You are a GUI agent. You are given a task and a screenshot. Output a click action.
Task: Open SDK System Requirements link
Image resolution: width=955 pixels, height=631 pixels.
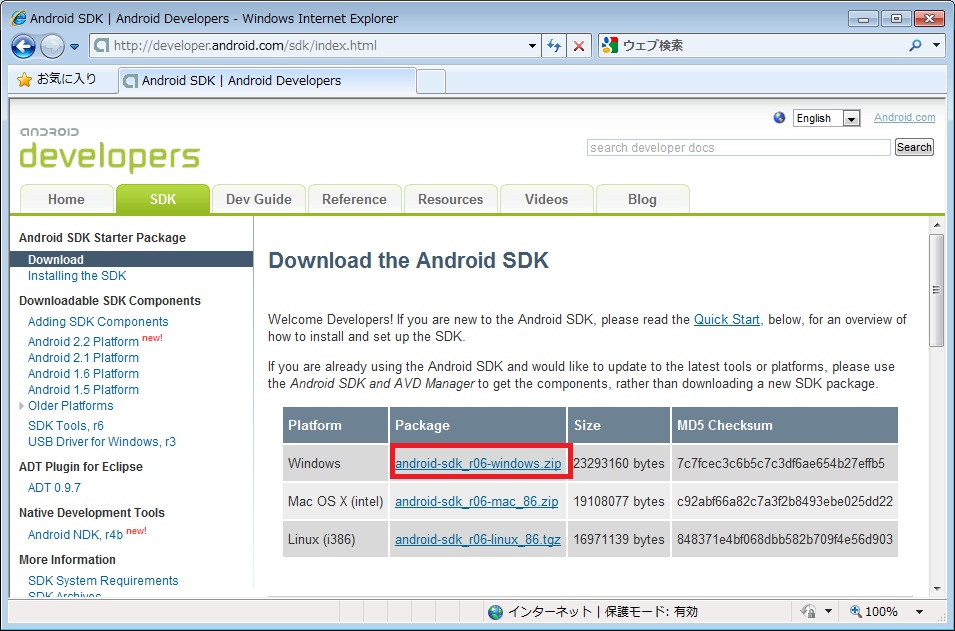(x=103, y=580)
